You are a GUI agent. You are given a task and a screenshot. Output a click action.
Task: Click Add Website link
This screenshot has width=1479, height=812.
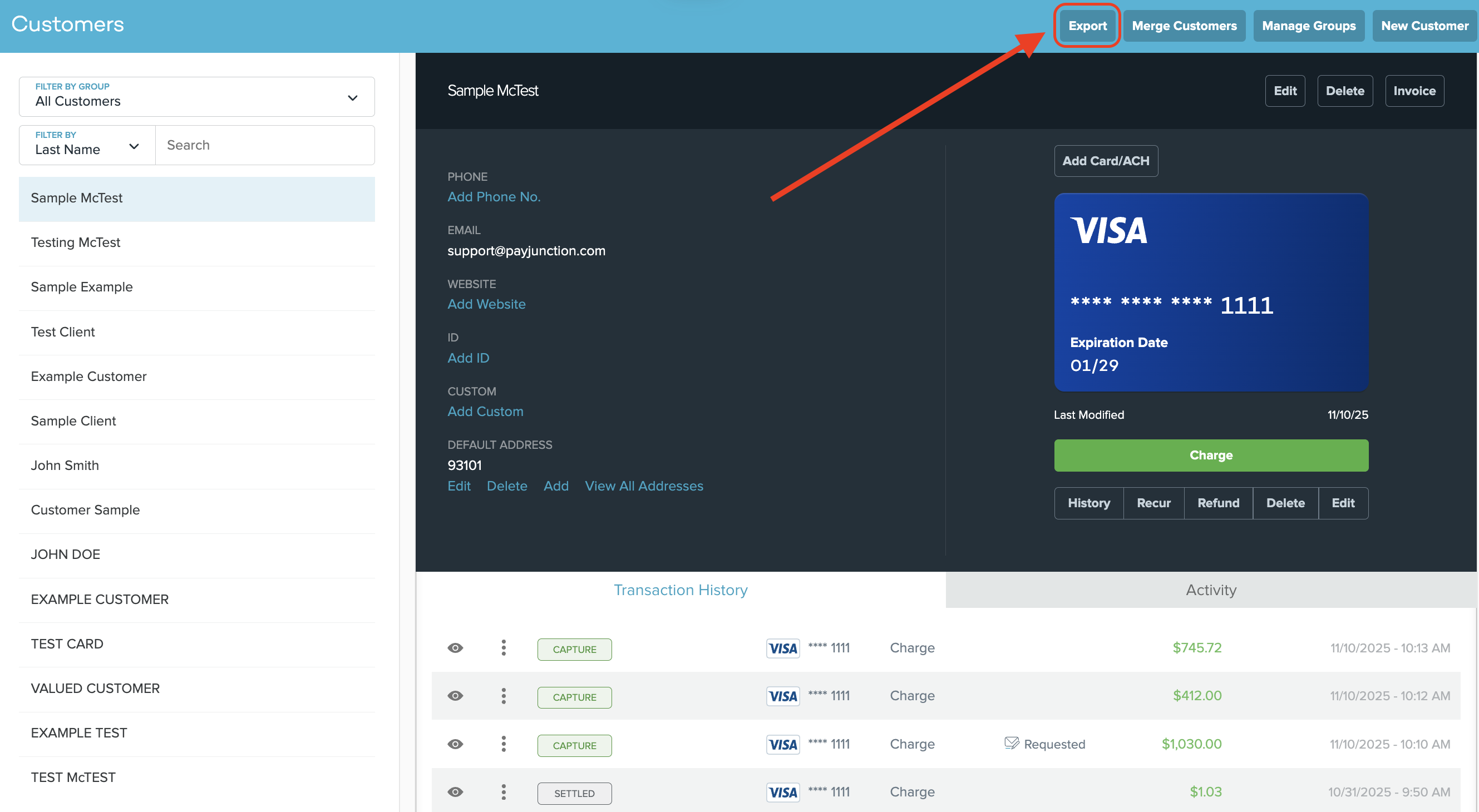point(486,304)
